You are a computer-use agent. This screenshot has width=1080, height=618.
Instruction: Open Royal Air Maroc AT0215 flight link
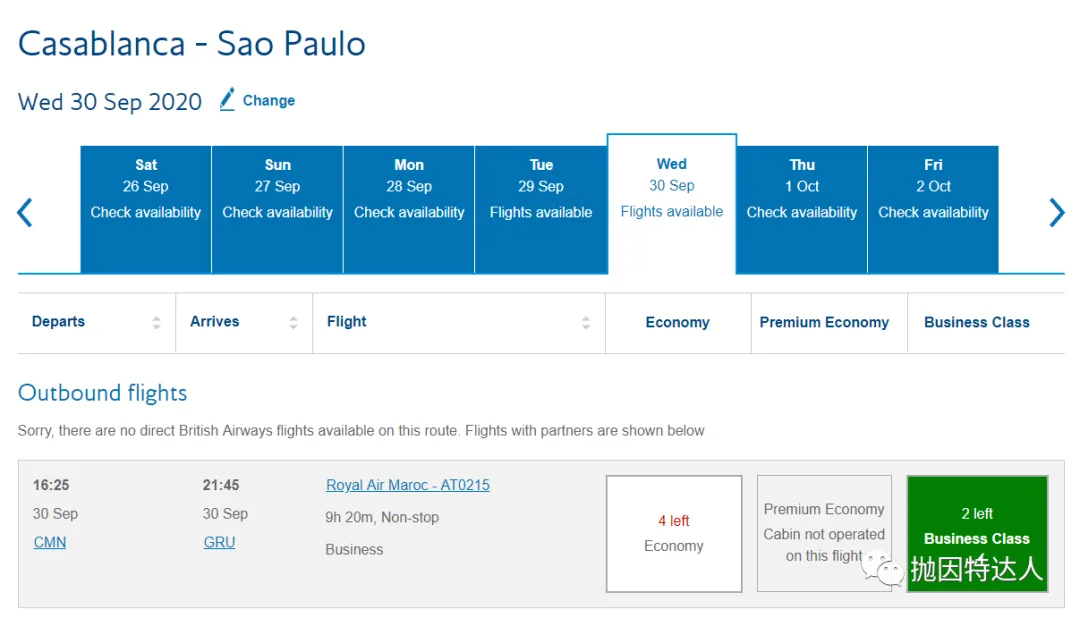point(408,485)
